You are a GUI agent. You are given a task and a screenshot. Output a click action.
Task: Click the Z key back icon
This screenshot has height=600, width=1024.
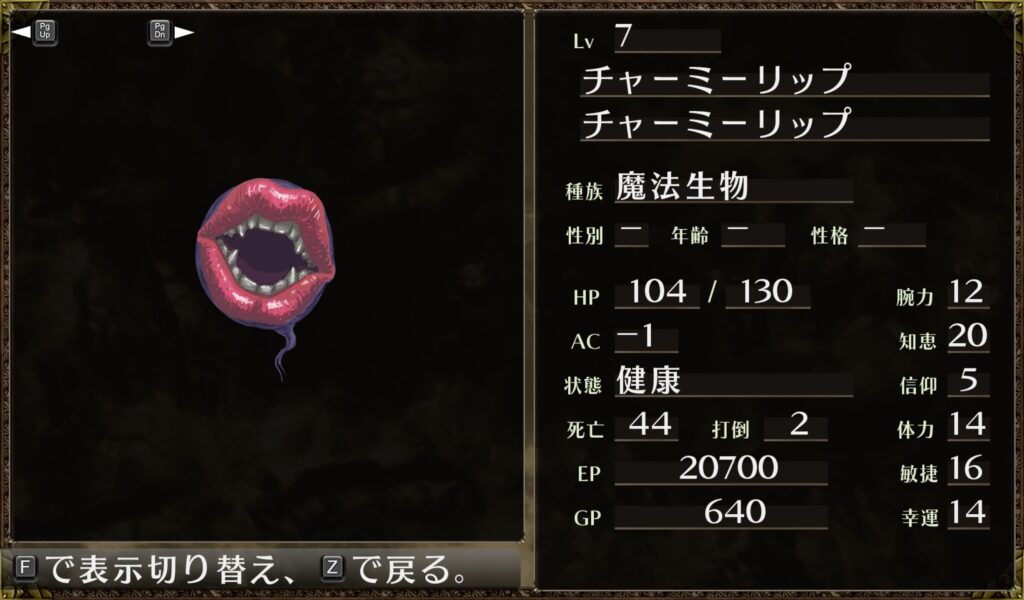tap(332, 567)
